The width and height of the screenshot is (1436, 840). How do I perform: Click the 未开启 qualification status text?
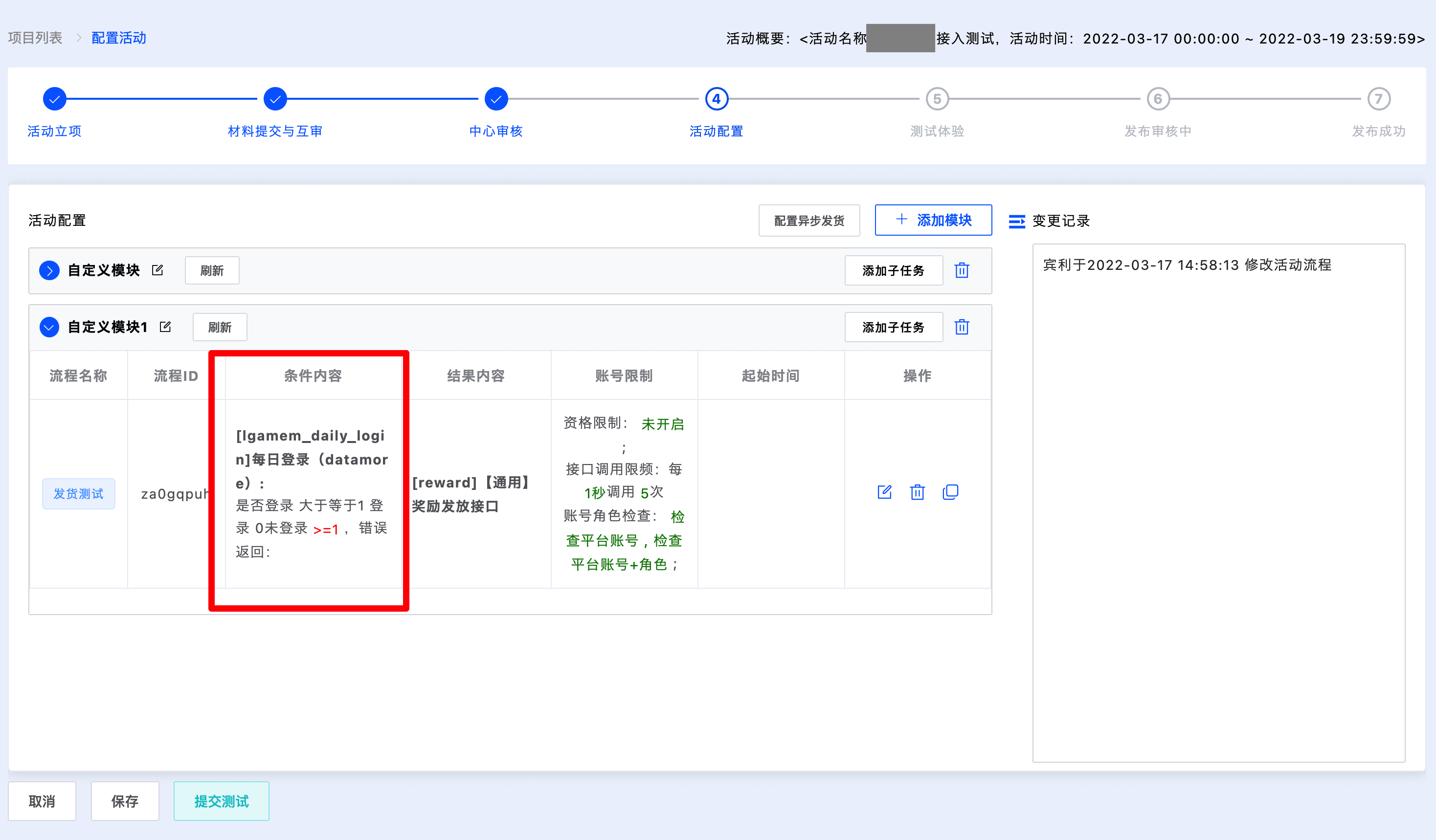point(662,424)
